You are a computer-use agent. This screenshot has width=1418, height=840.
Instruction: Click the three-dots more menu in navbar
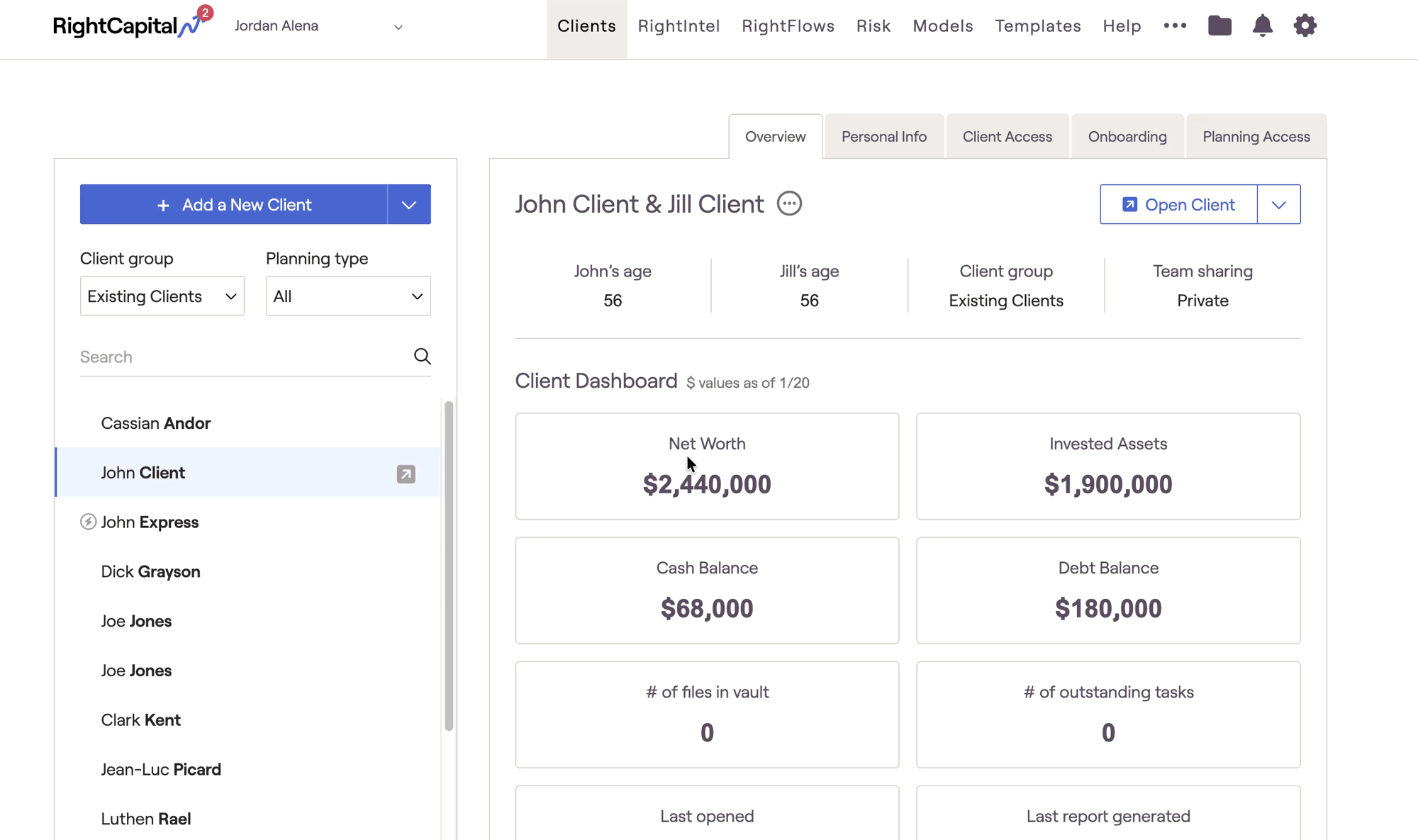click(1175, 26)
